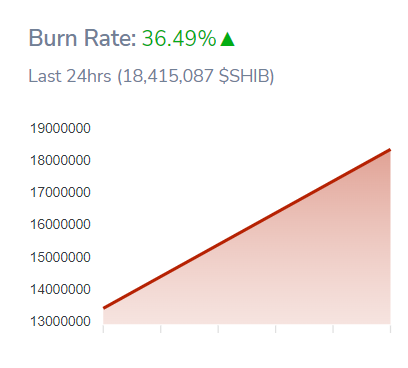Click the first x-axis tick mark
Viewport: 408px width, 368px height.
pyautogui.click(x=103, y=329)
